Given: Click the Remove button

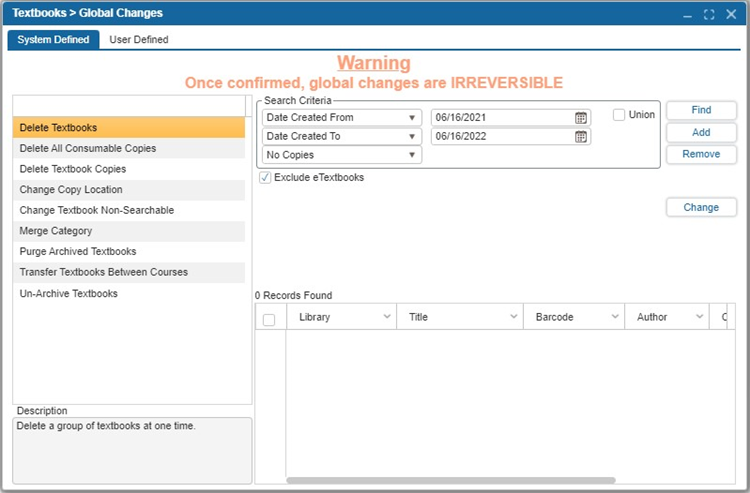Looking at the screenshot, I should (701, 154).
